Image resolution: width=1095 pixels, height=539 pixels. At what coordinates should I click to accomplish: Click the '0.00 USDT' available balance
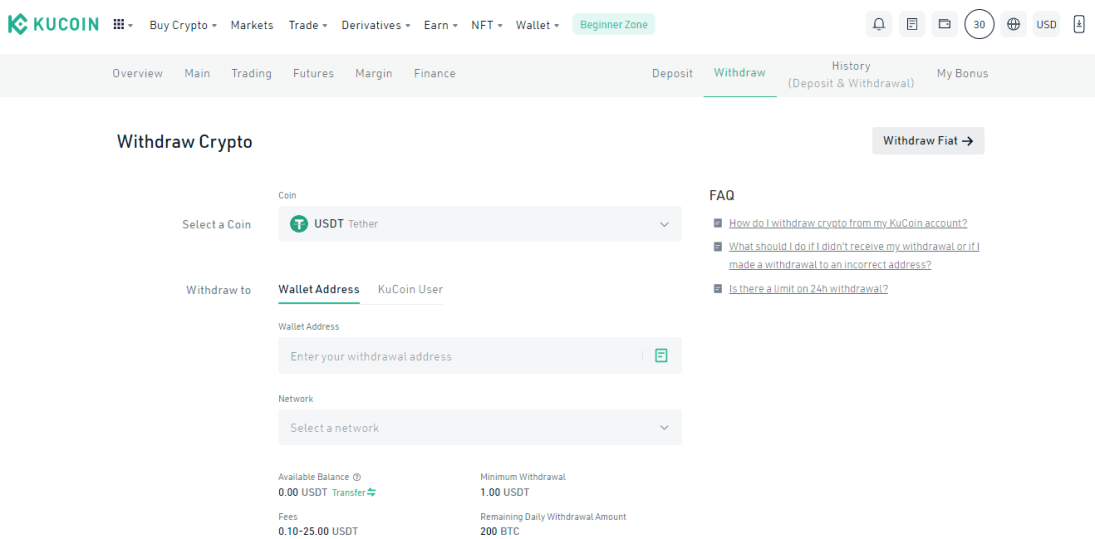(302, 492)
